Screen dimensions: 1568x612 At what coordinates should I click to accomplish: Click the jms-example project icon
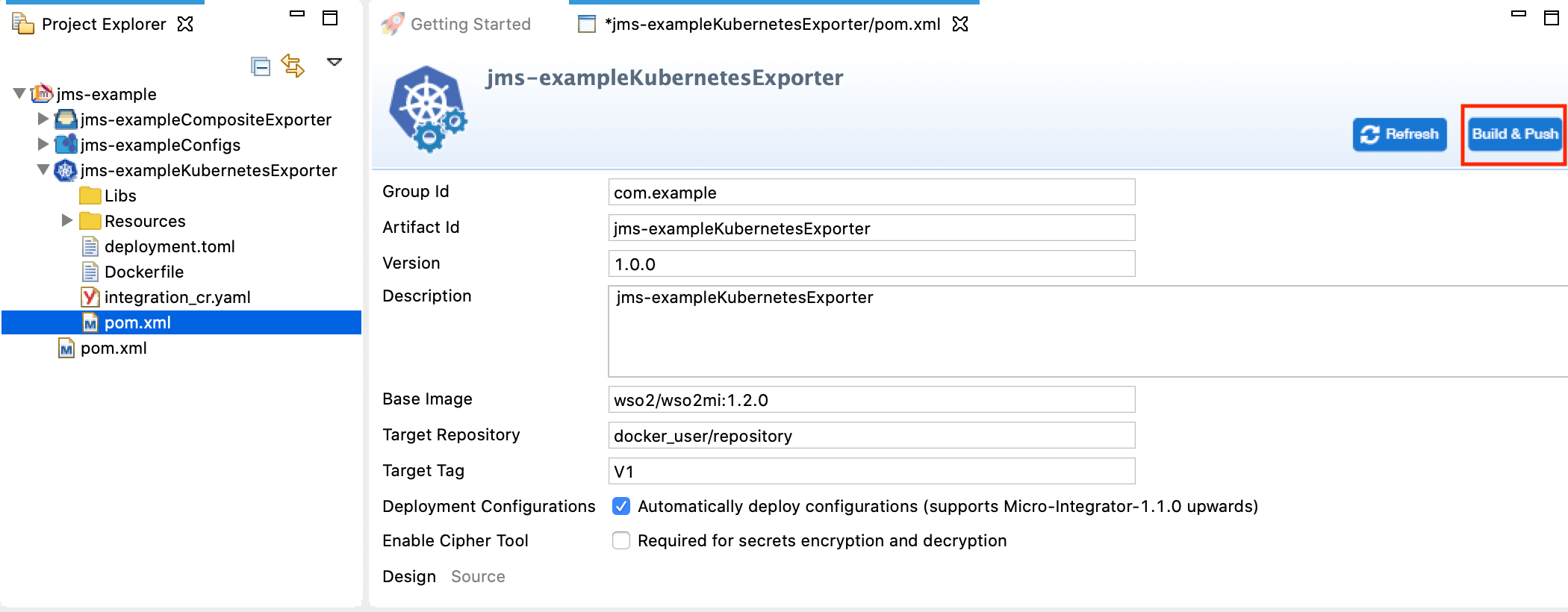point(43,93)
